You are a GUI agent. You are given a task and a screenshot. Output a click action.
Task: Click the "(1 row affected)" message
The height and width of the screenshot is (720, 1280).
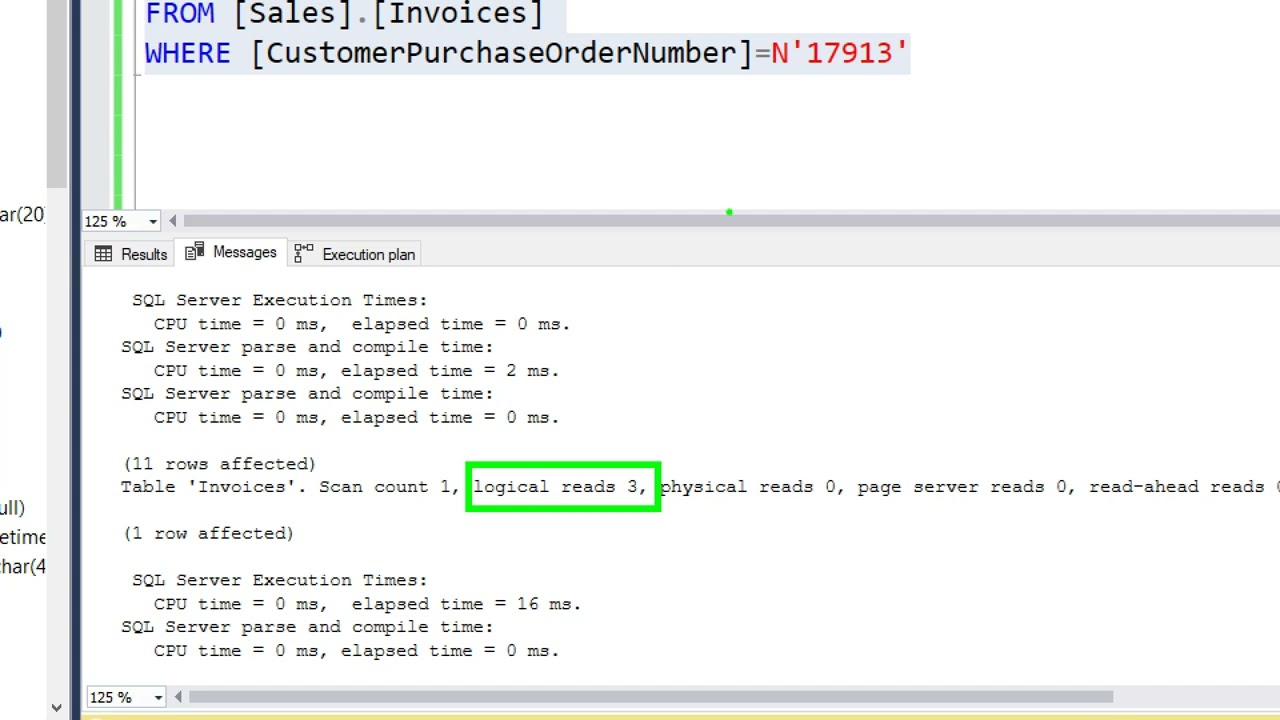(x=208, y=534)
